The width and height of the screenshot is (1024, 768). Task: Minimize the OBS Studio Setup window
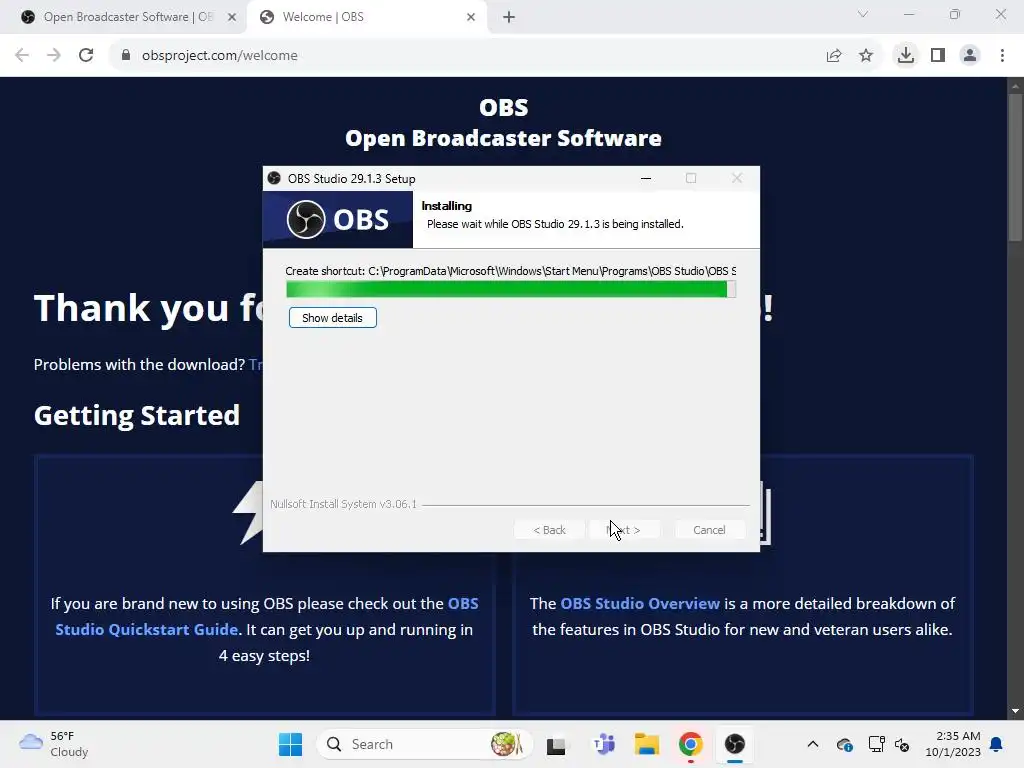(646, 178)
